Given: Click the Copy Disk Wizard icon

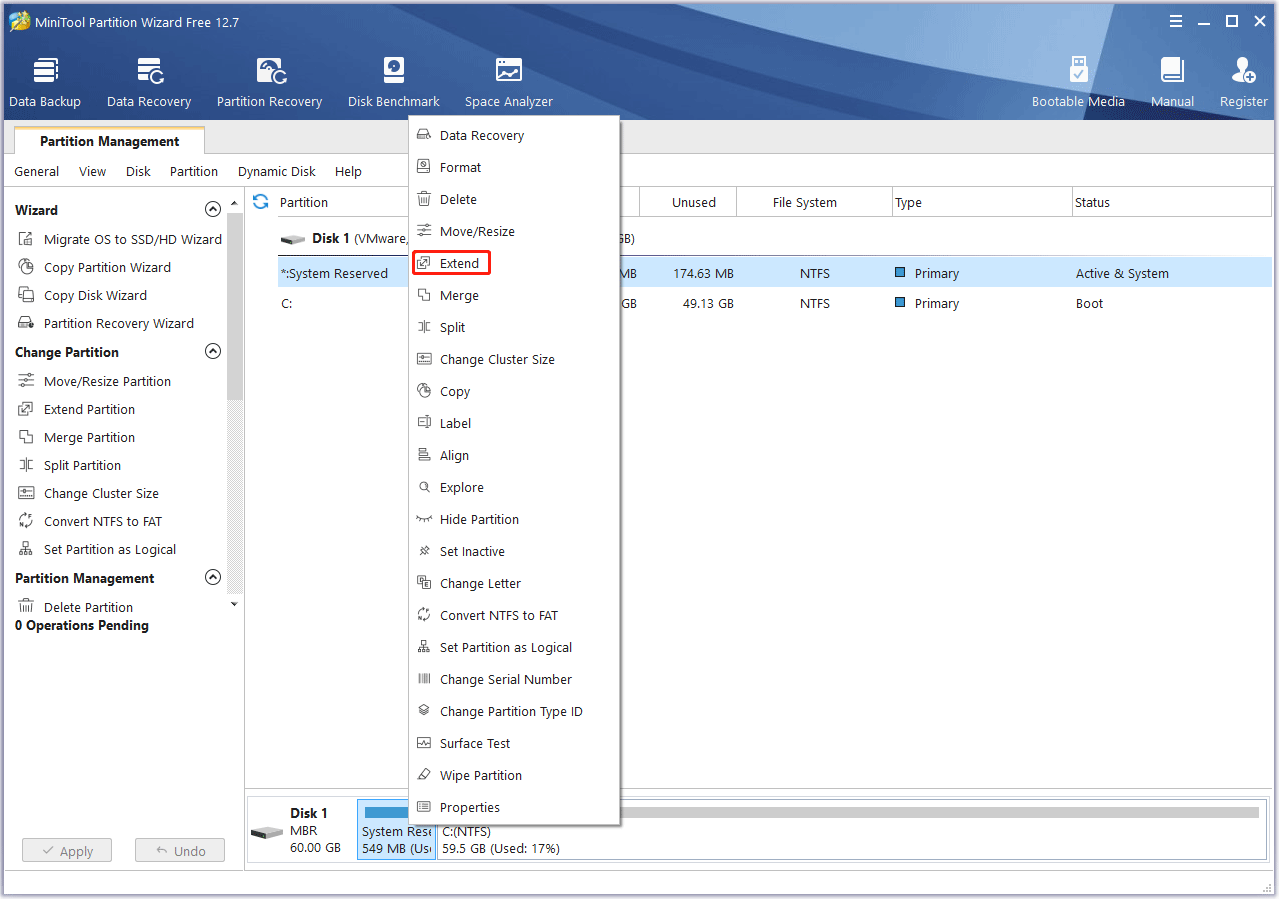Looking at the screenshot, I should tap(26, 295).
